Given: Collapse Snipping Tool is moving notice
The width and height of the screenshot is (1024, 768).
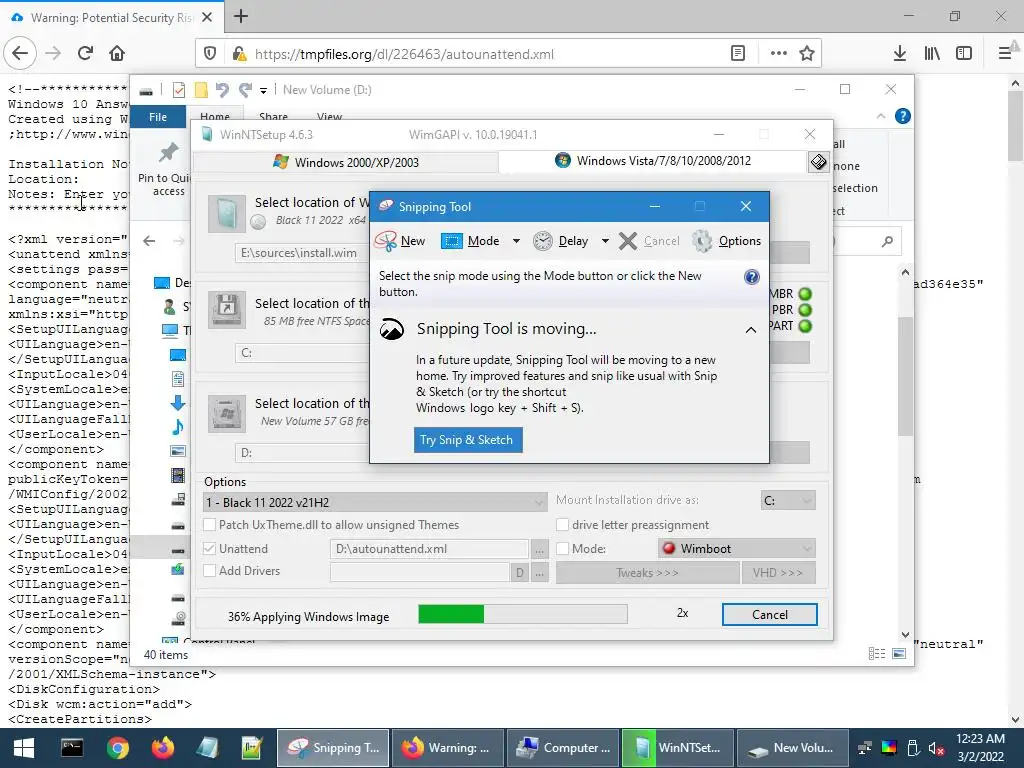Looking at the screenshot, I should [751, 330].
